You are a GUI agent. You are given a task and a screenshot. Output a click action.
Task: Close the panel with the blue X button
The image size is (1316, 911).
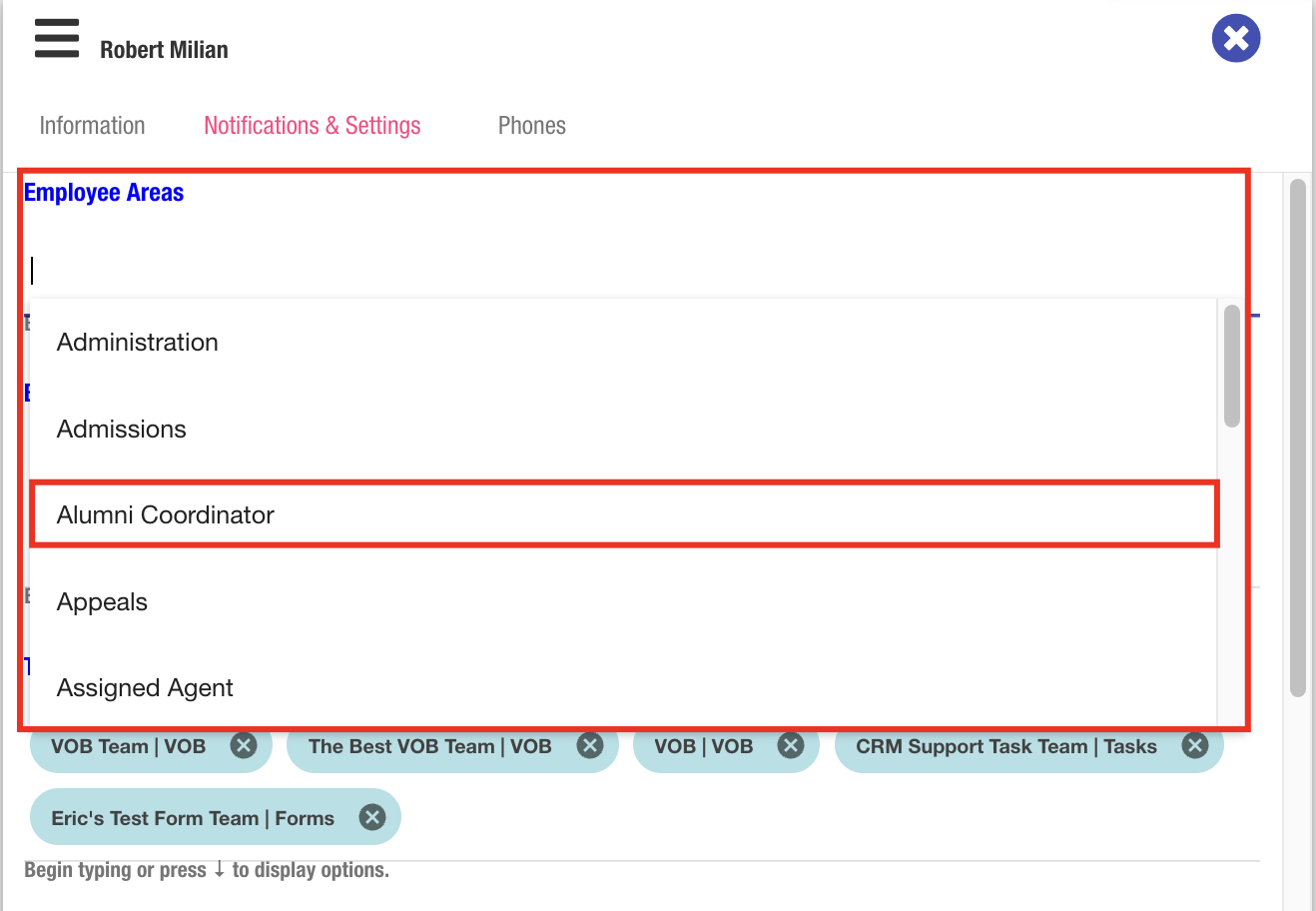click(1235, 39)
